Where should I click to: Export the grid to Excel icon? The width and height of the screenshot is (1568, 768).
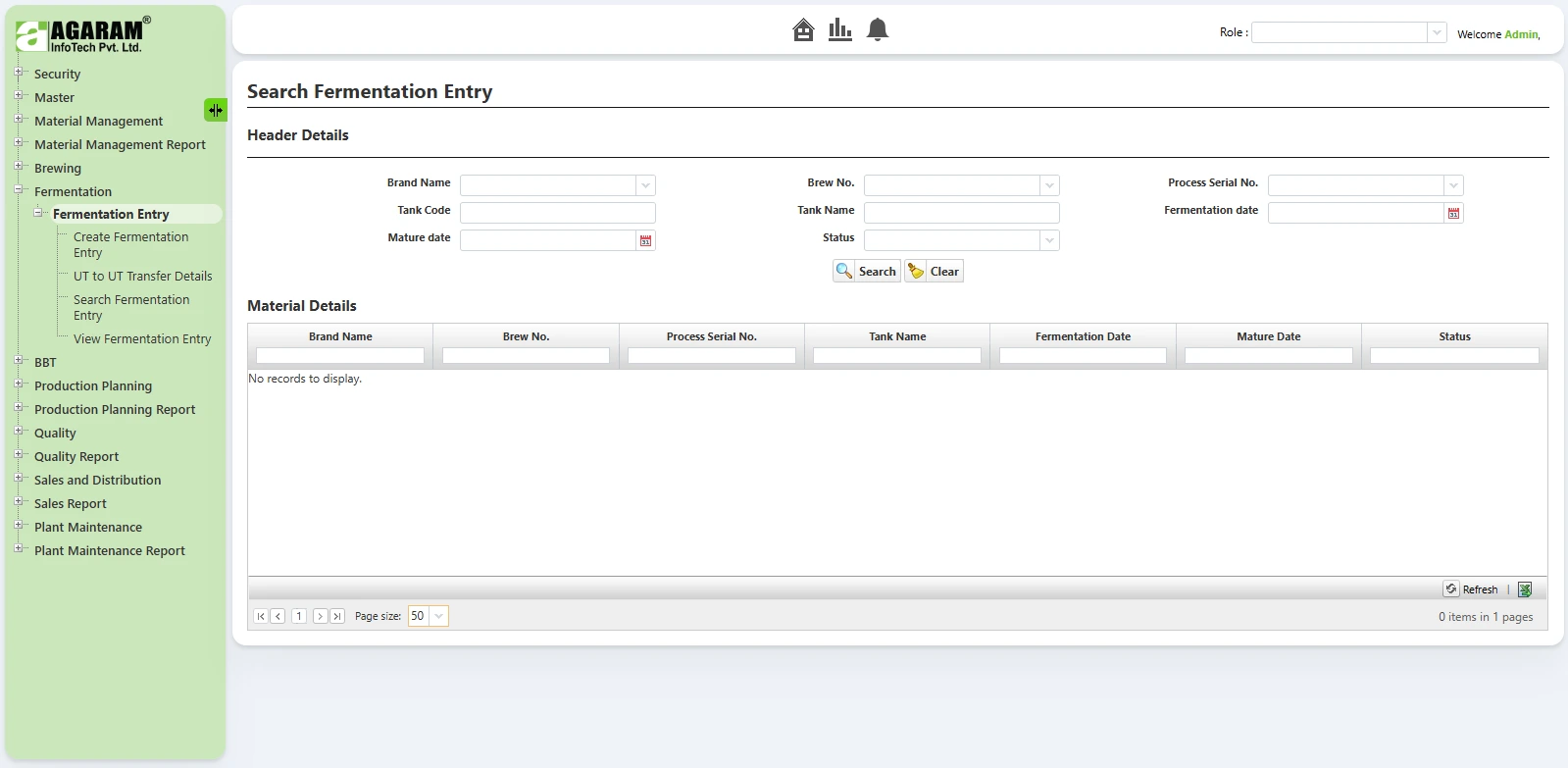click(1525, 589)
